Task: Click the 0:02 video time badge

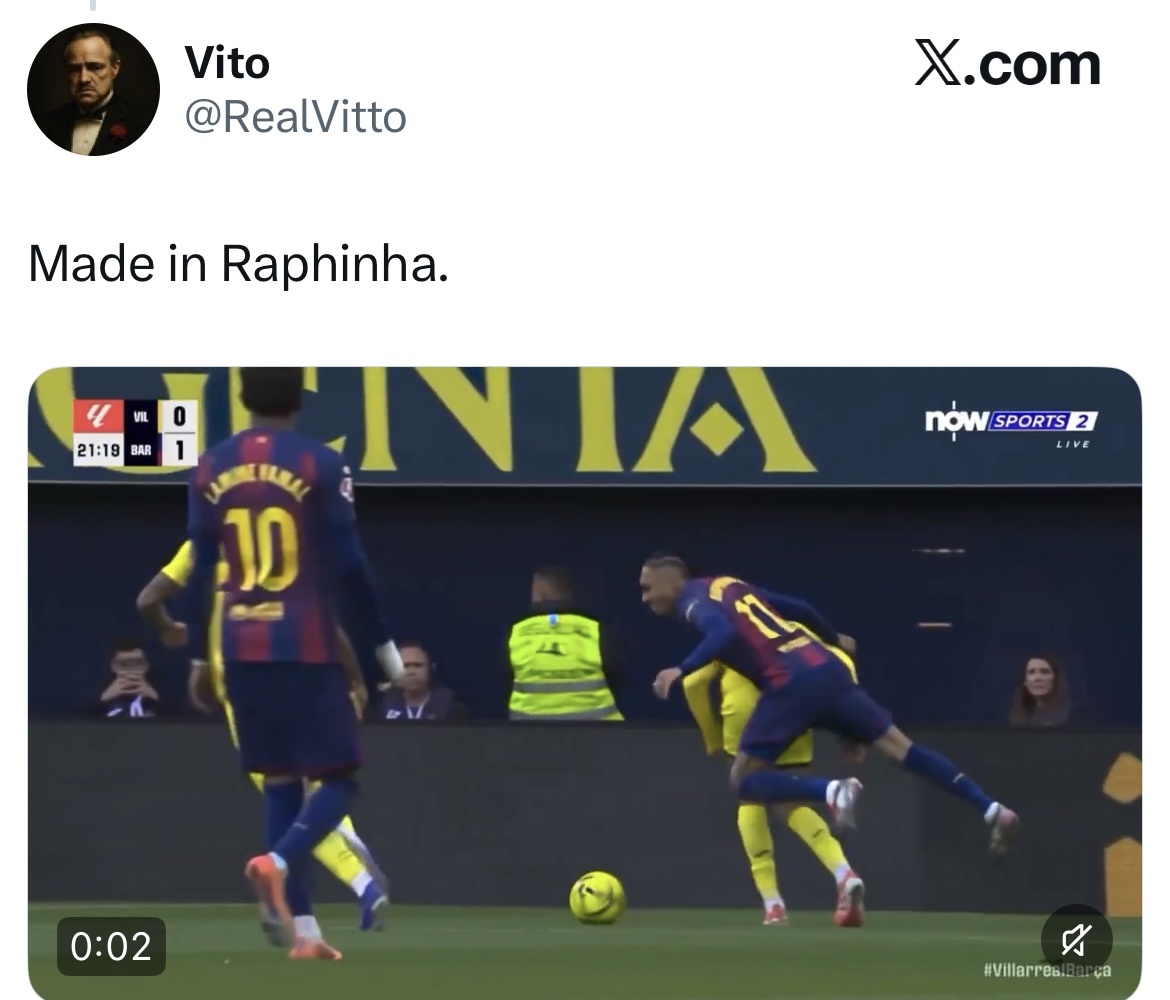Action: click(x=111, y=946)
